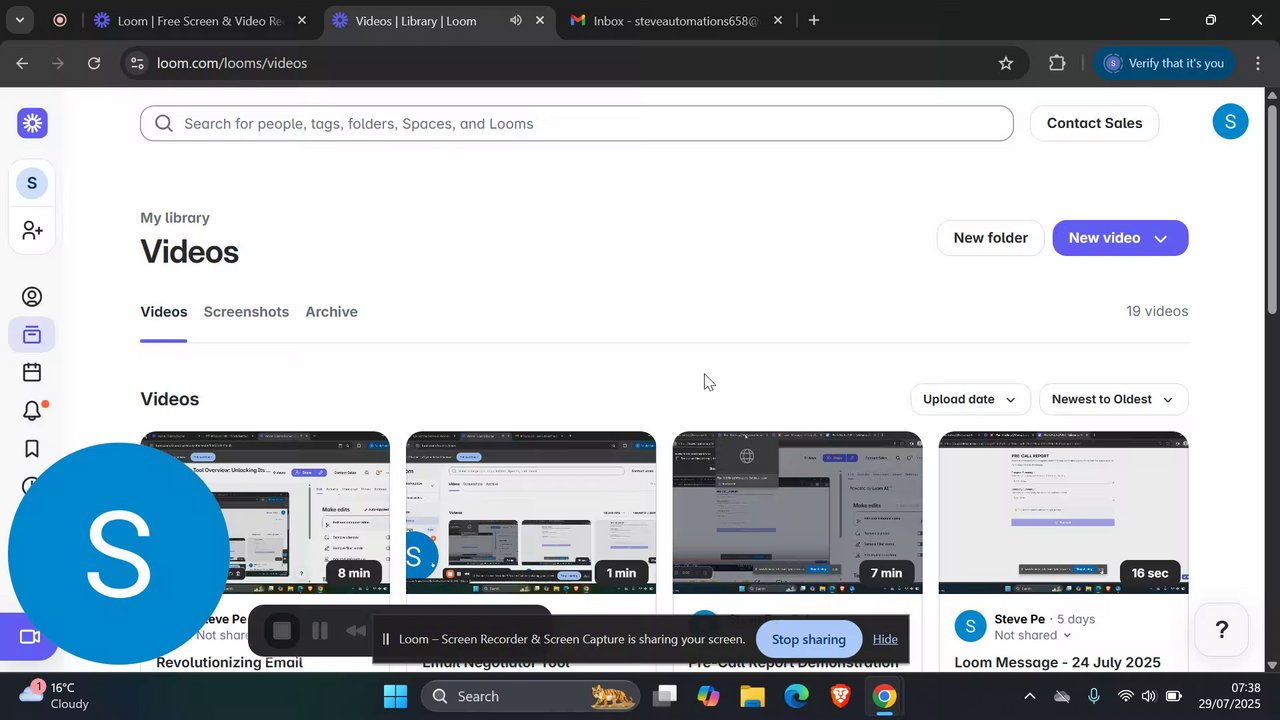Viewport: 1280px width, 720px height.
Task: Click the Hide link on sharing bar
Action: (885, 639)
